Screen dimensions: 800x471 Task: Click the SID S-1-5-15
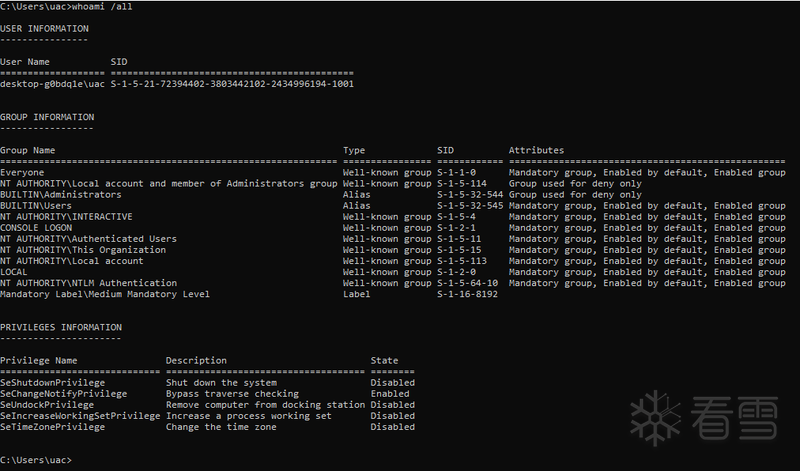(459, 250)
